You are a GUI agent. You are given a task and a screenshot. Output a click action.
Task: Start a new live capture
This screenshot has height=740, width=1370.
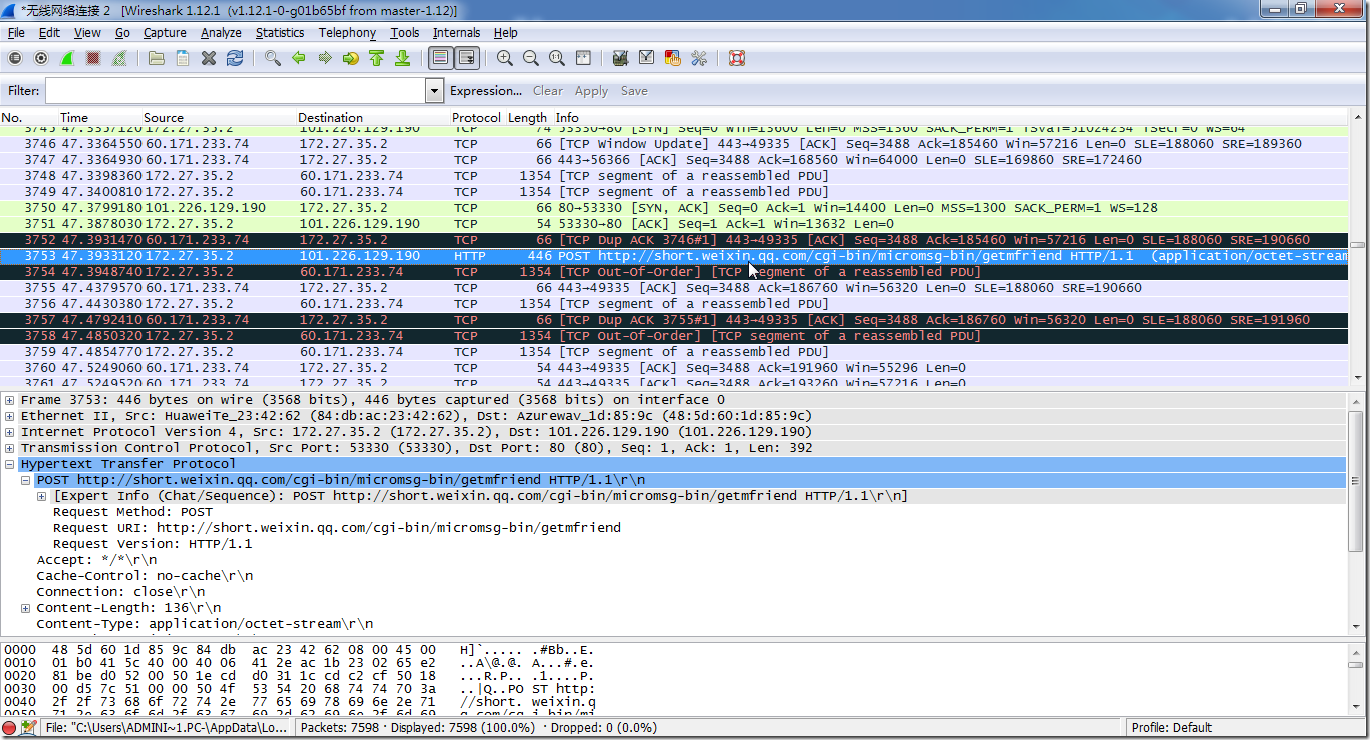[x=67, y=58]
